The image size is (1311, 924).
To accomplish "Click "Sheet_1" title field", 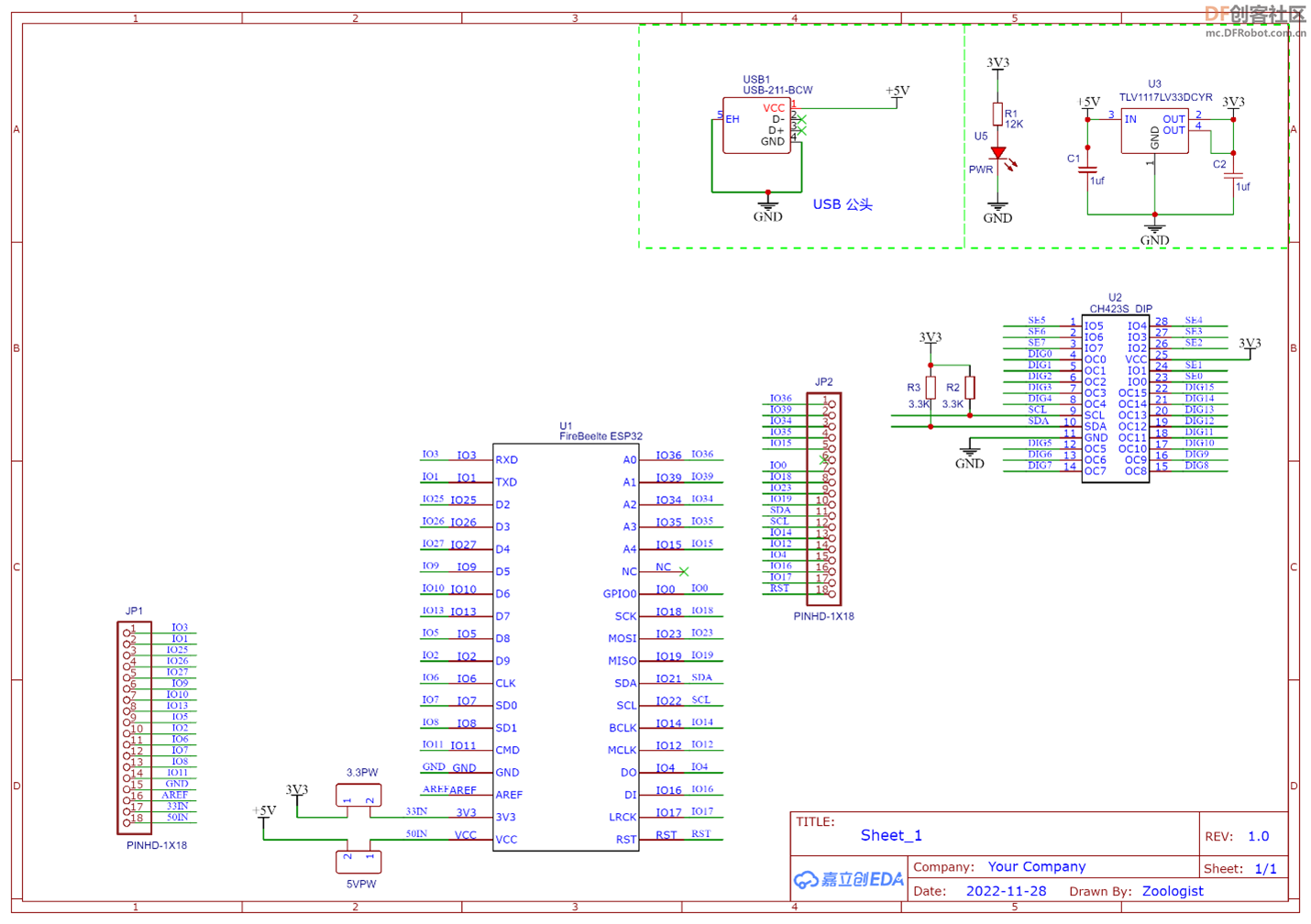I will [x=891, y=835].
